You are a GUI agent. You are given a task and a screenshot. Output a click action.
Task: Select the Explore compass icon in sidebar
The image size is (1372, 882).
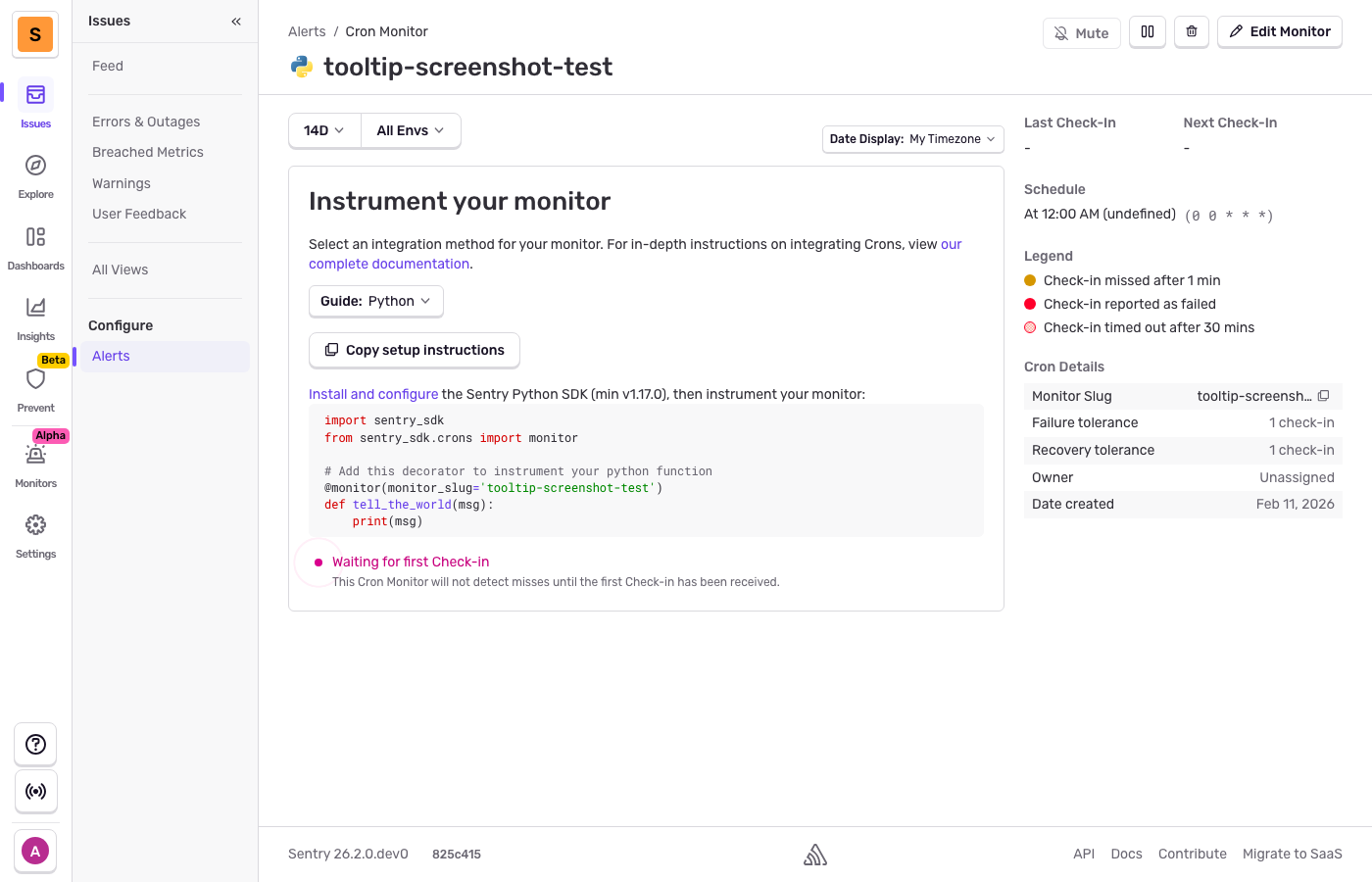click(x=35, y=167)
